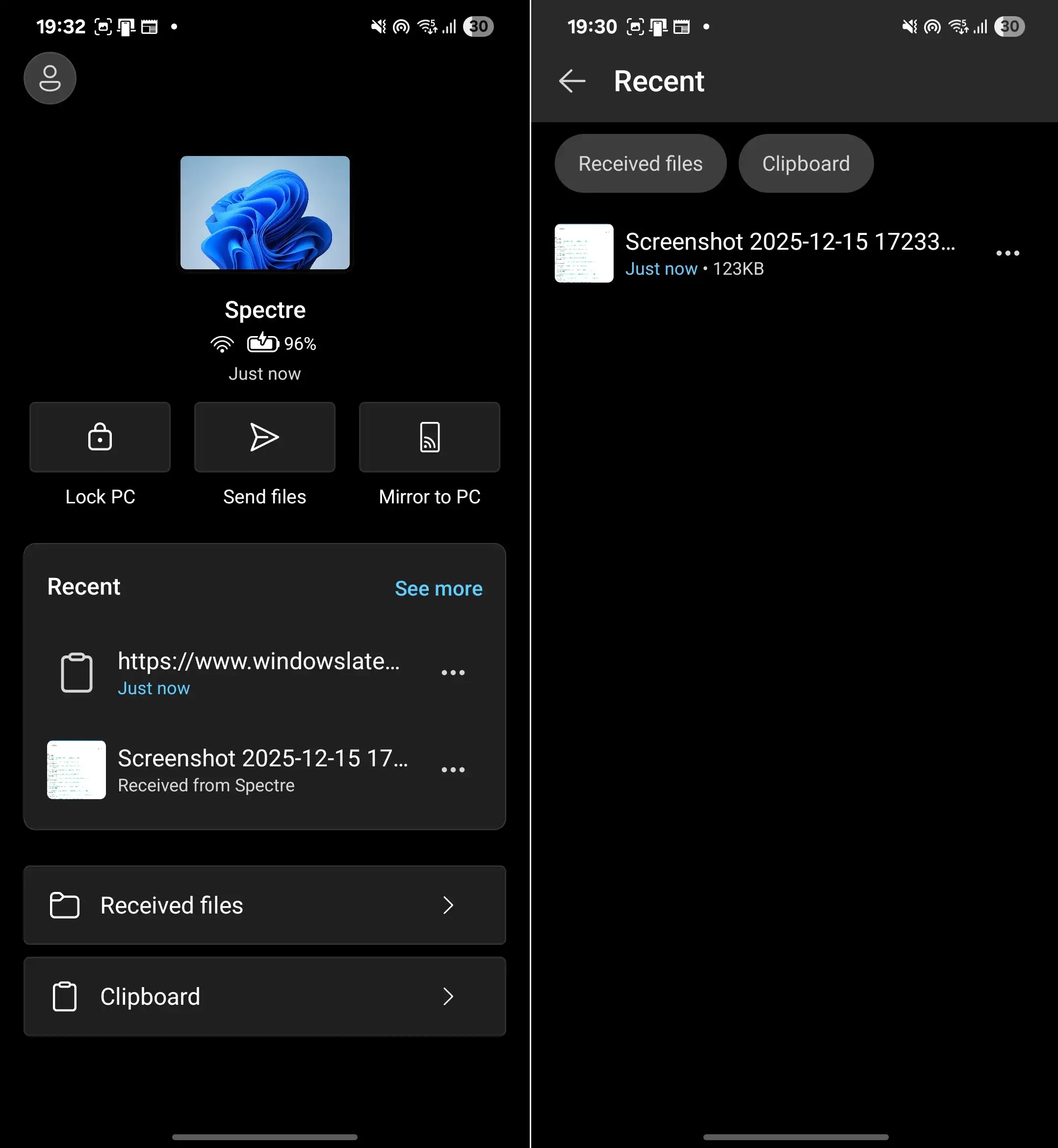Click the Wi-Fi status icon under Spectre
Image resolution: width=1058 pixels, height=1148 pixels.
[222, 343]
